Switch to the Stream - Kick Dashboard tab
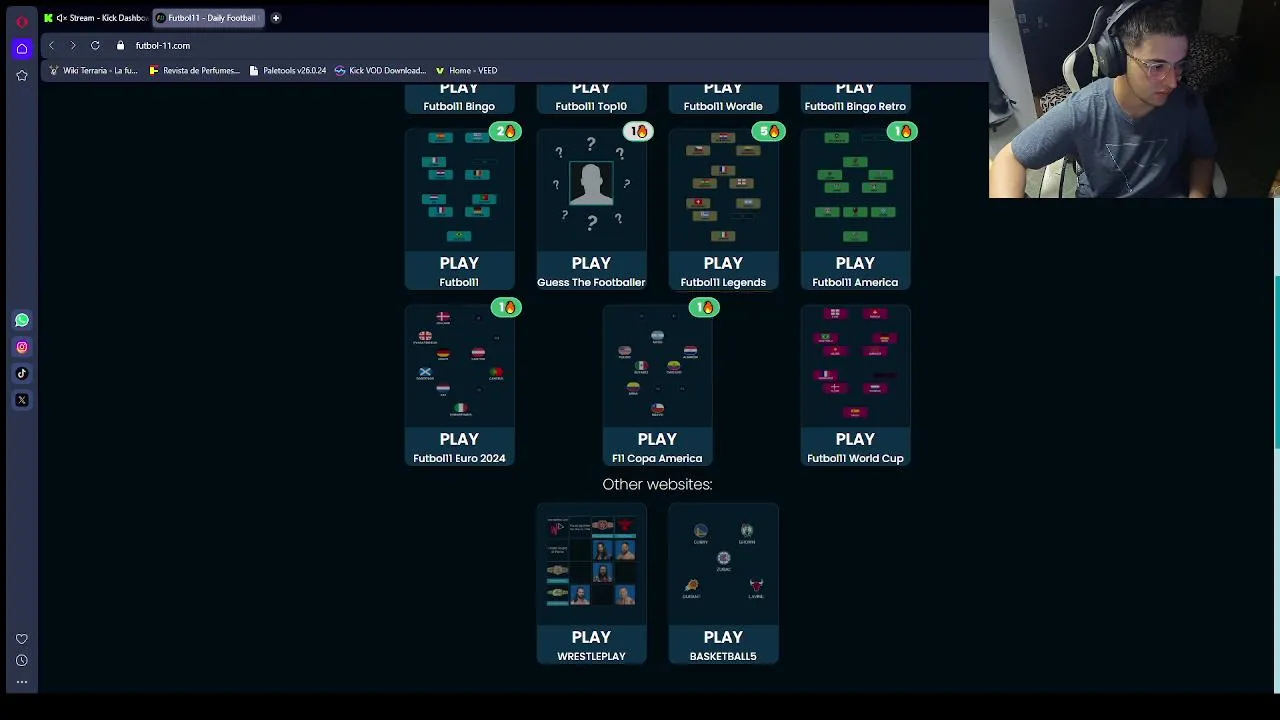The image size is (1280, 720). pos(96,17)
